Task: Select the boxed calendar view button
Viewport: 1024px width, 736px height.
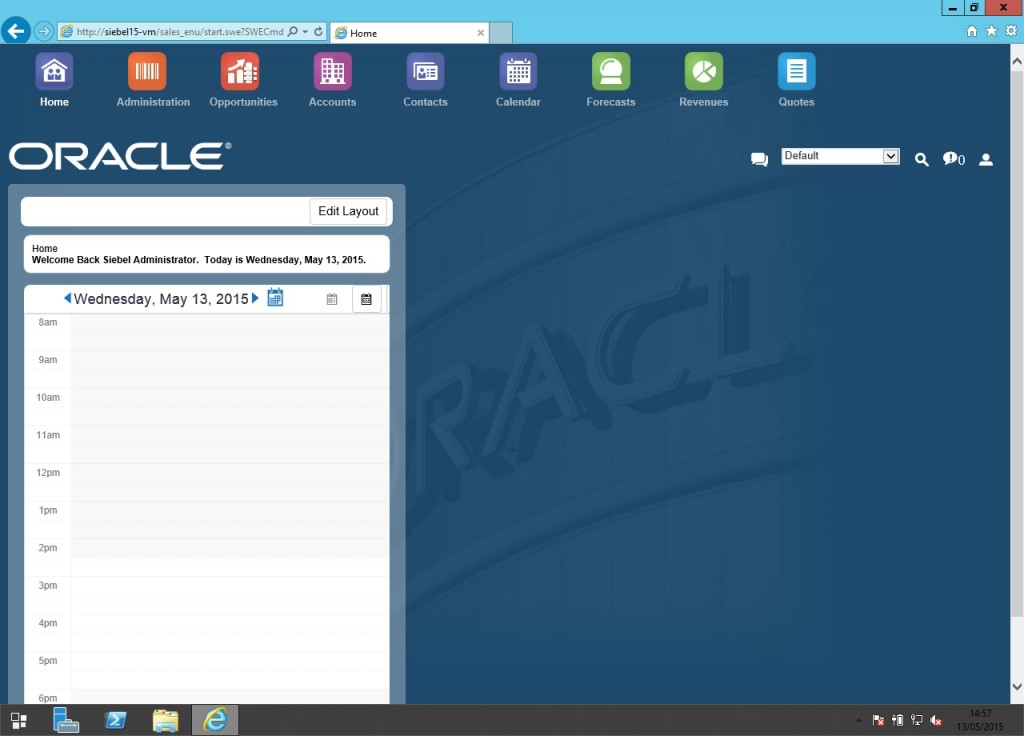Action: coord(366,299)
